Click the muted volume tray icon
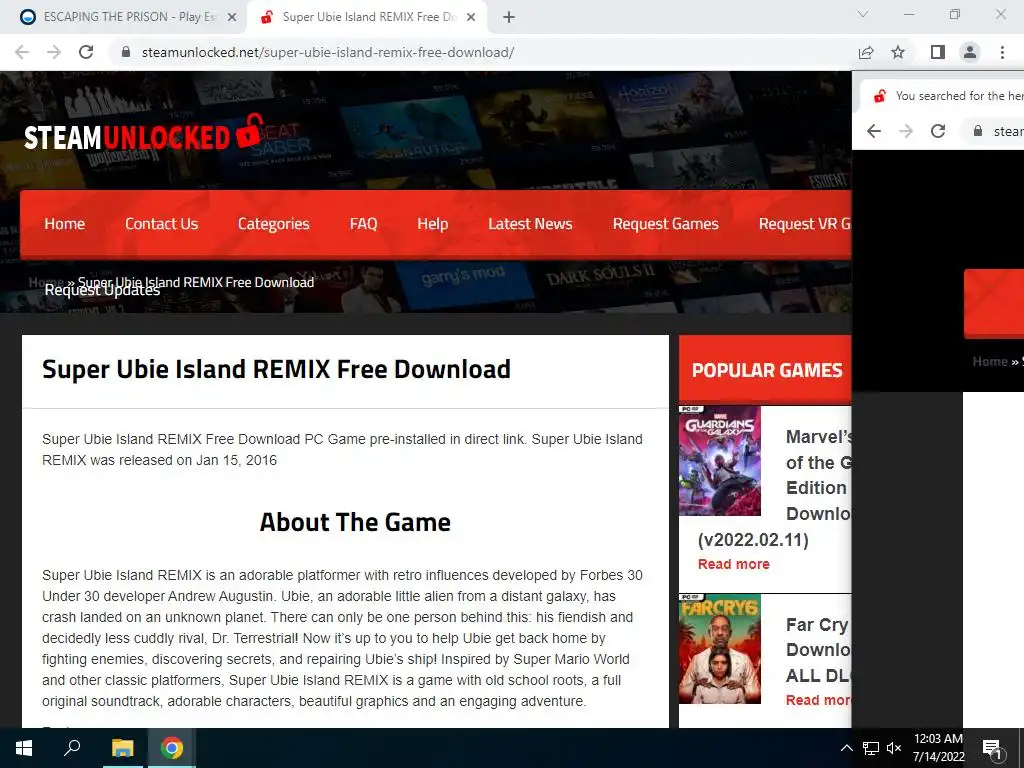 coord(894,748)
